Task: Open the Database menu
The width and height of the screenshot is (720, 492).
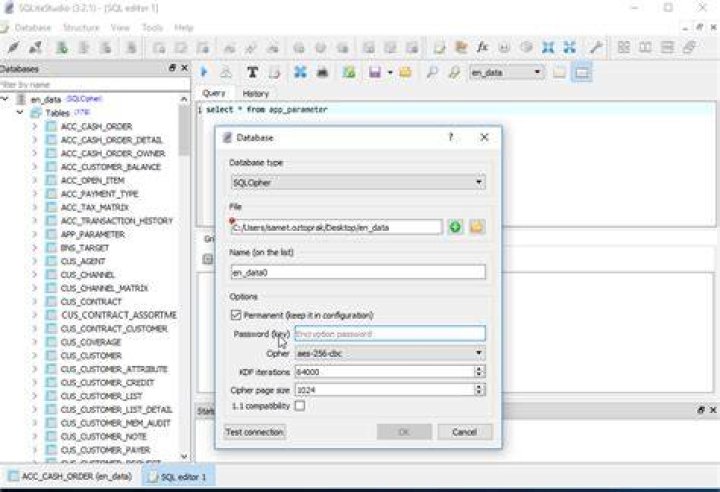Action: click(33, 28)
